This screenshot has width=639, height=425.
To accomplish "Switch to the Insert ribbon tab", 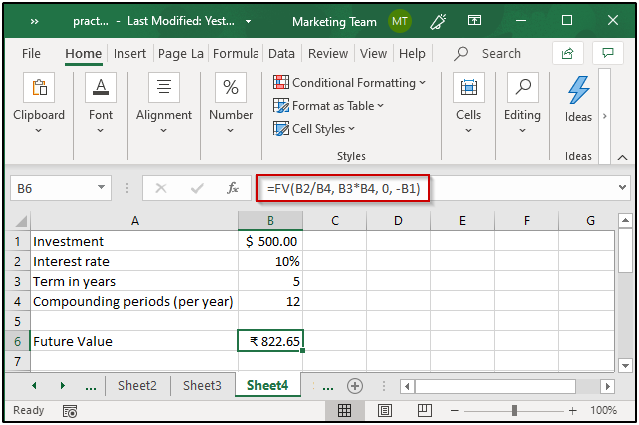I will (x=130, y=53).
